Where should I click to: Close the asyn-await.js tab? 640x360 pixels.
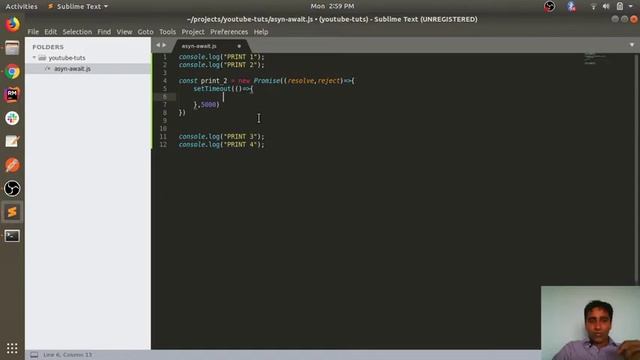(x=239, y=46)
